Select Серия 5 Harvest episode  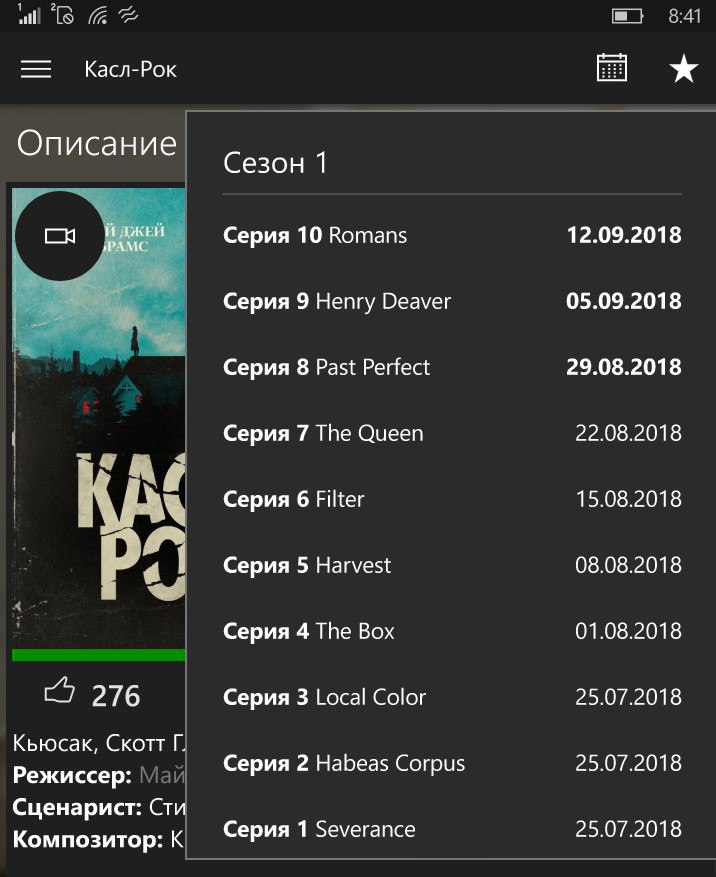[452, 565]
